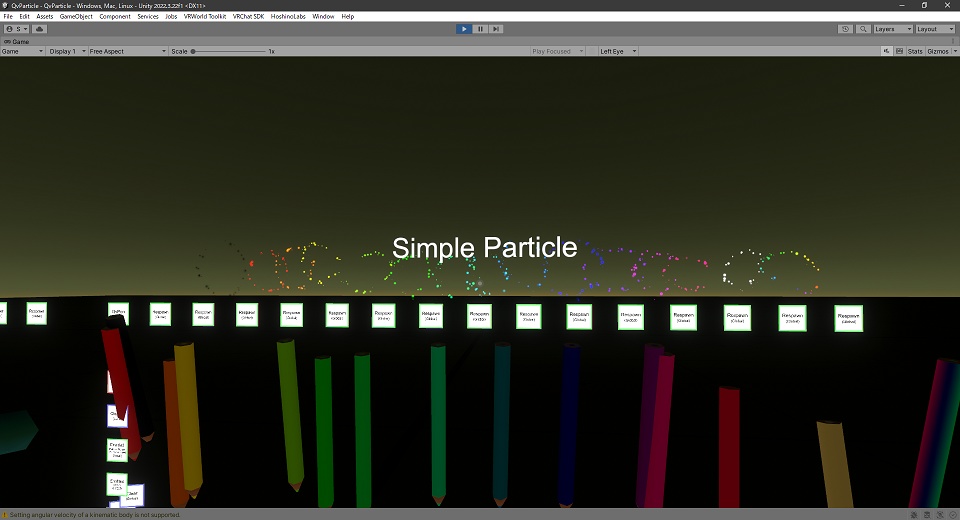Click the Play button to stop play mode
The image size is (960, 520).
click(x=463, y=29)
